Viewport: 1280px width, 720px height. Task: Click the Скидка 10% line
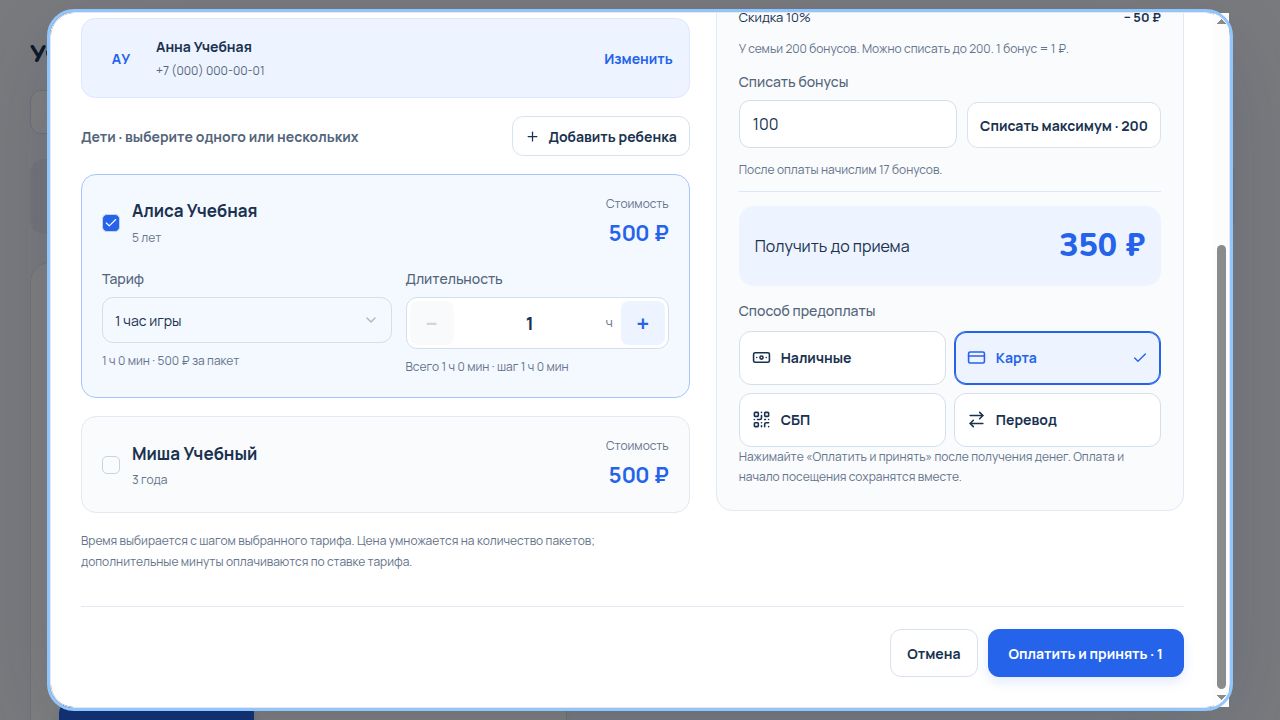tap(950, 18)
